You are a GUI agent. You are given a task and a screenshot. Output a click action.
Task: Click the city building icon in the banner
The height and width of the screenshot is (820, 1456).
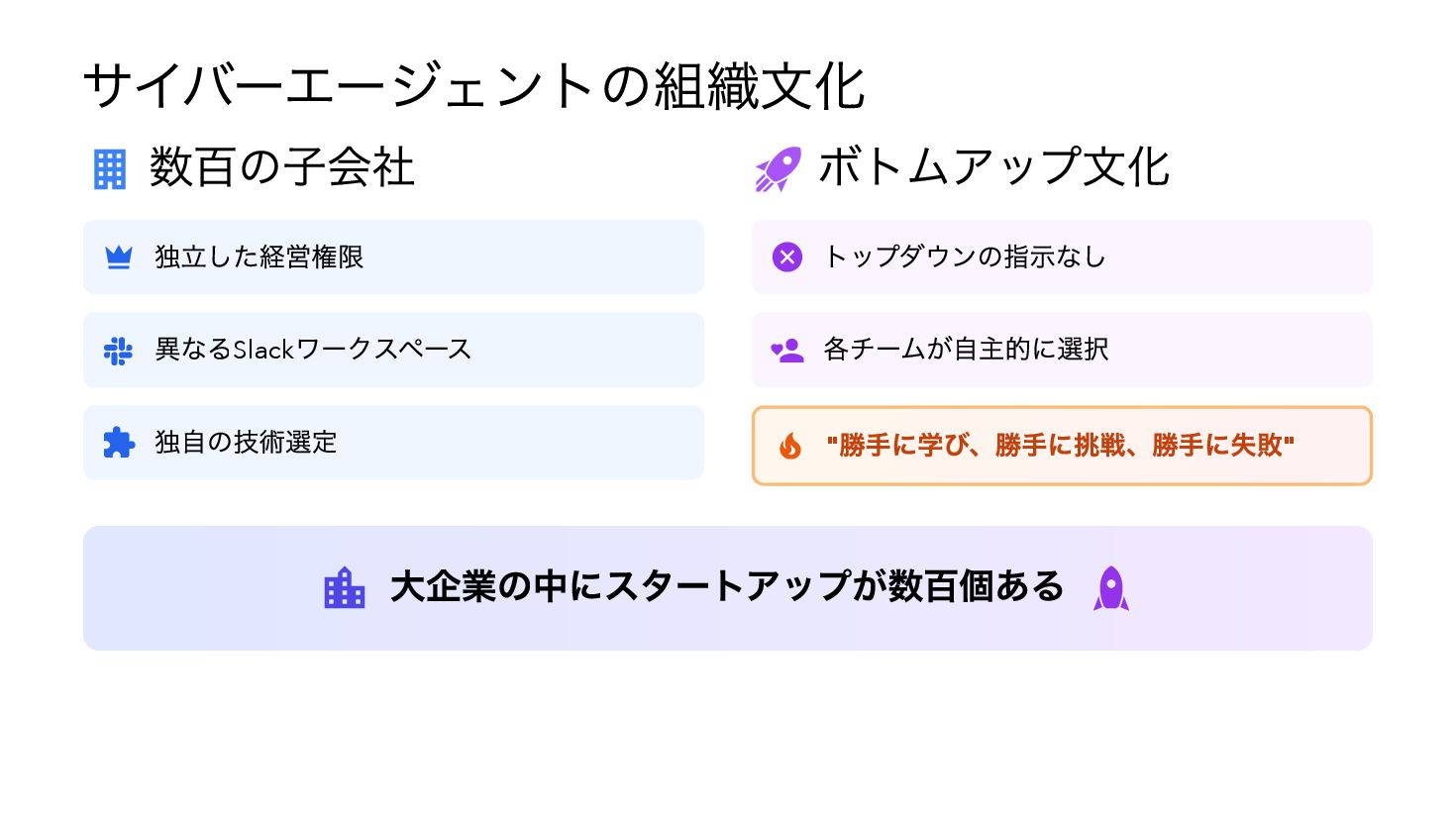tap(345, 587)
